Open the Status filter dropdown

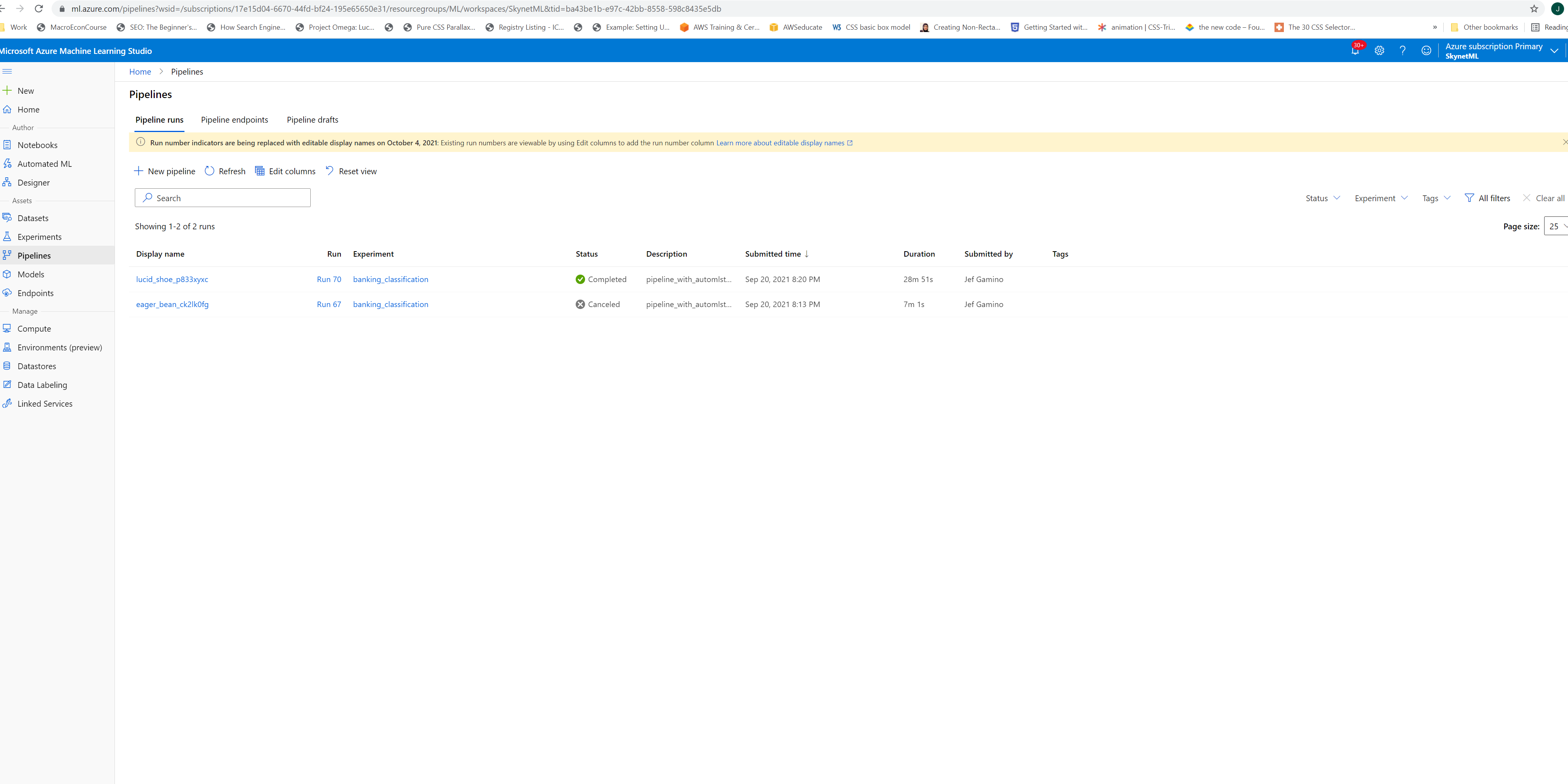pyautogui.click(x=1321, y=198)
